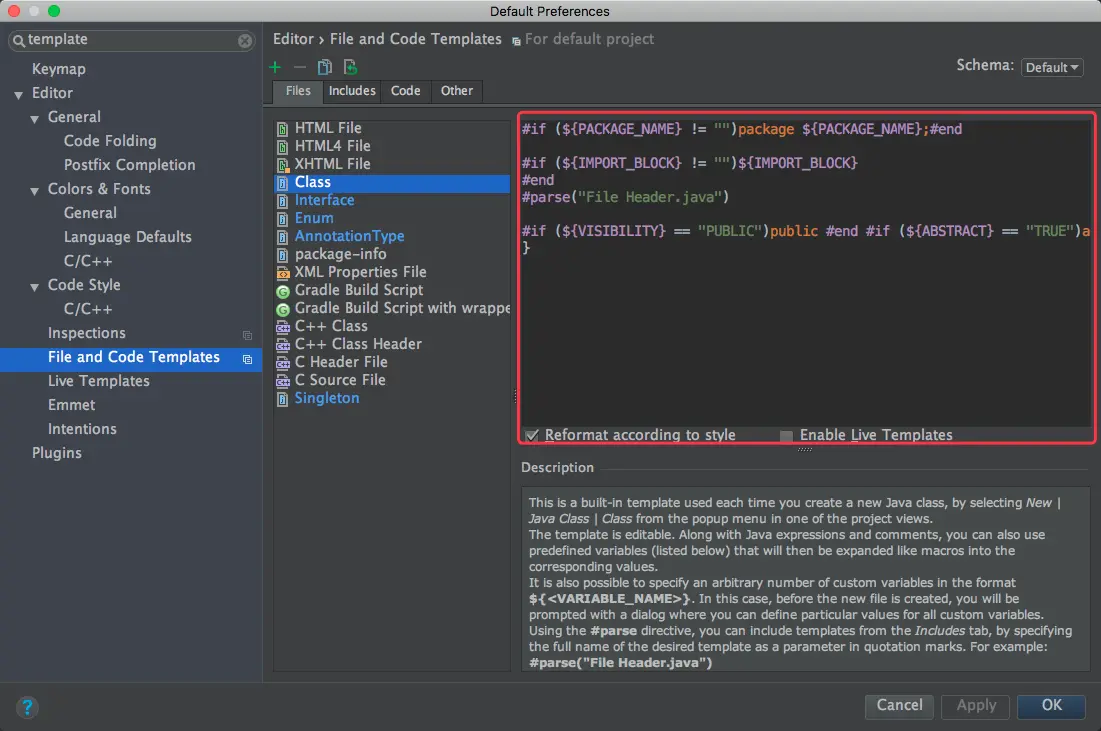Collapse the Editor tree node
This screenshot has height=731, width=1101.
[x=18, y=95]
